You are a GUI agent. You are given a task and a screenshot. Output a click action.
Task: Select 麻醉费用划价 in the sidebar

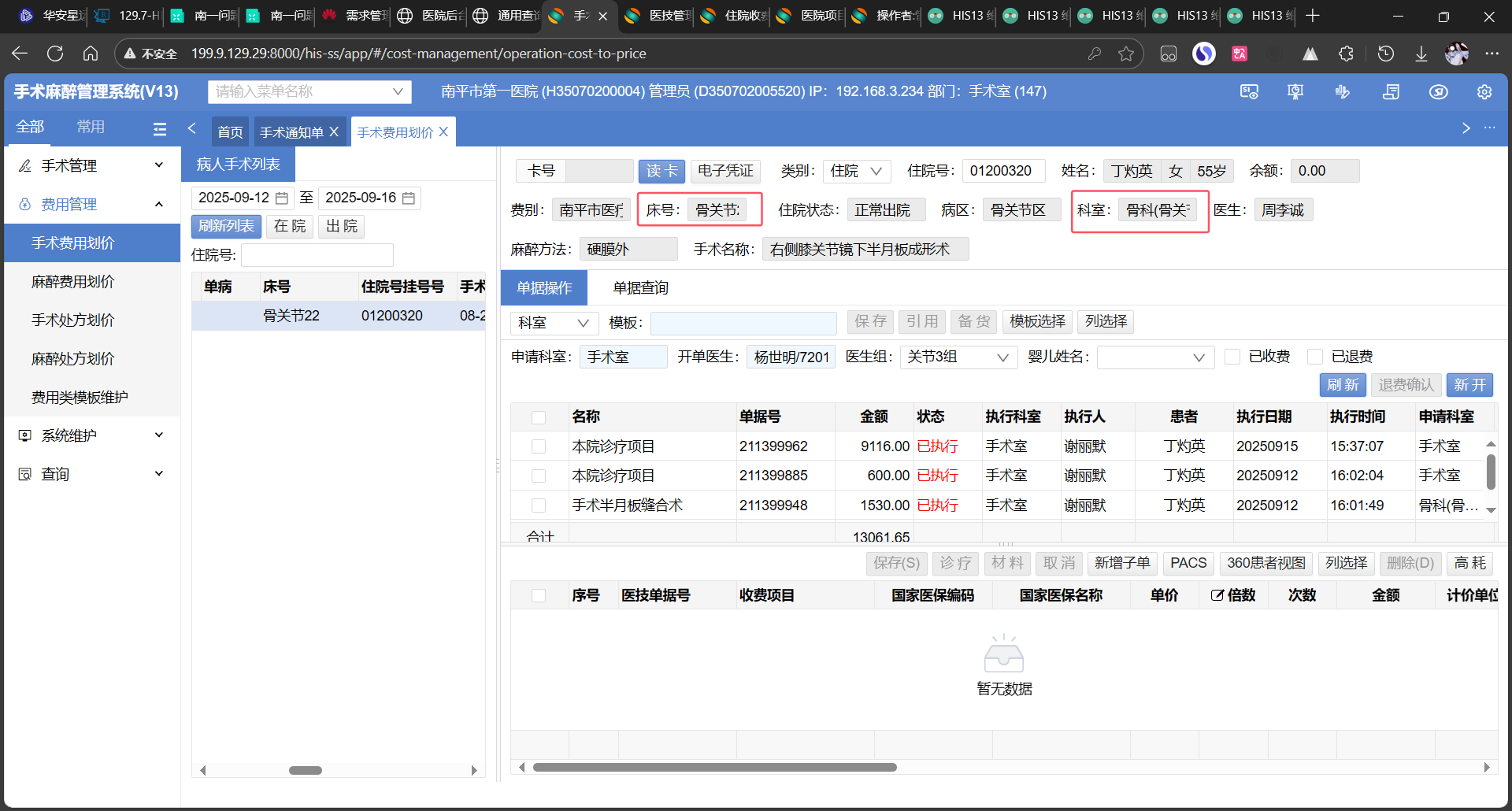(x=73, y=282)
